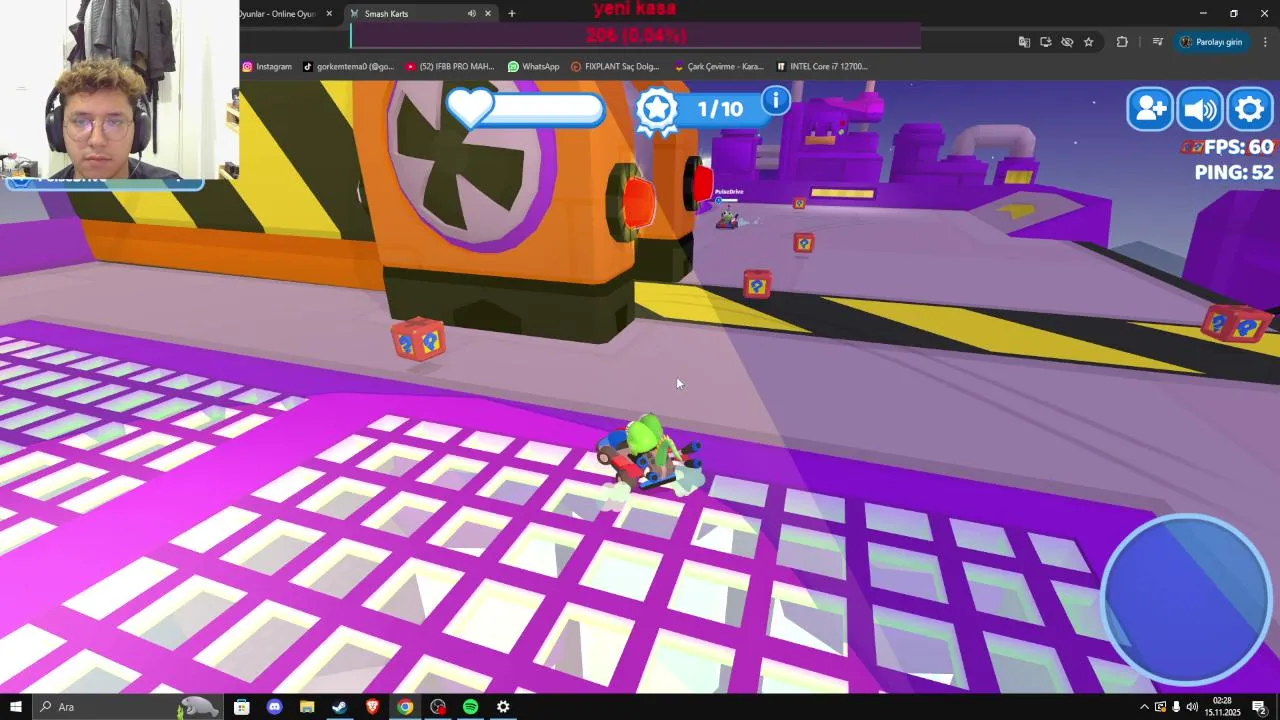Open Spotify from the taskbar

pyautogui.click(x=470, y=707)
